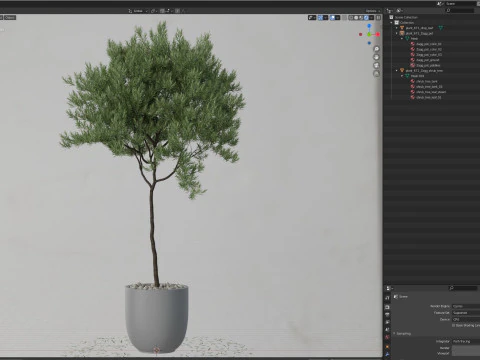Open the Render Engine dropdown
Image resolution: width=480 pixels, height=360 pixels.
466,306
